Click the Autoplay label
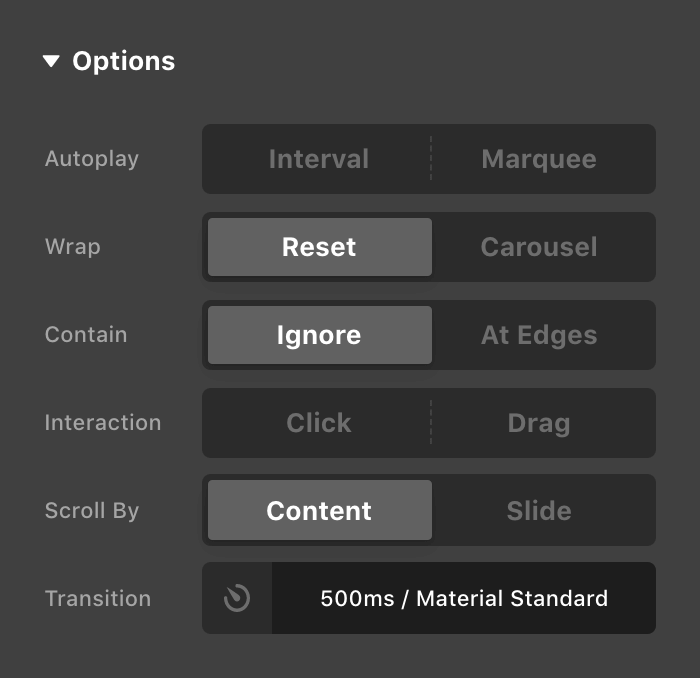Image resolution: width=700 pixels, height=678 pixels. coord(92,159)
